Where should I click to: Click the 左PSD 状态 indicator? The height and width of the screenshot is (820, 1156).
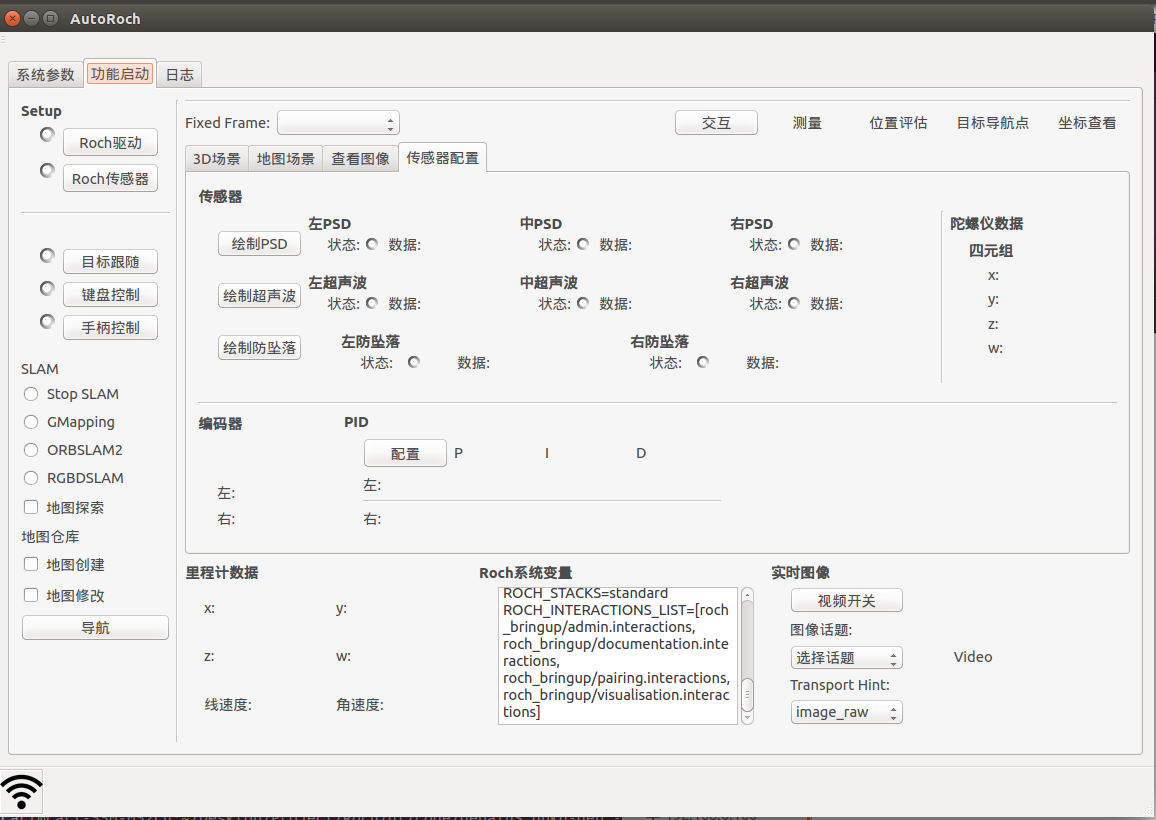[x=372, y=245]
